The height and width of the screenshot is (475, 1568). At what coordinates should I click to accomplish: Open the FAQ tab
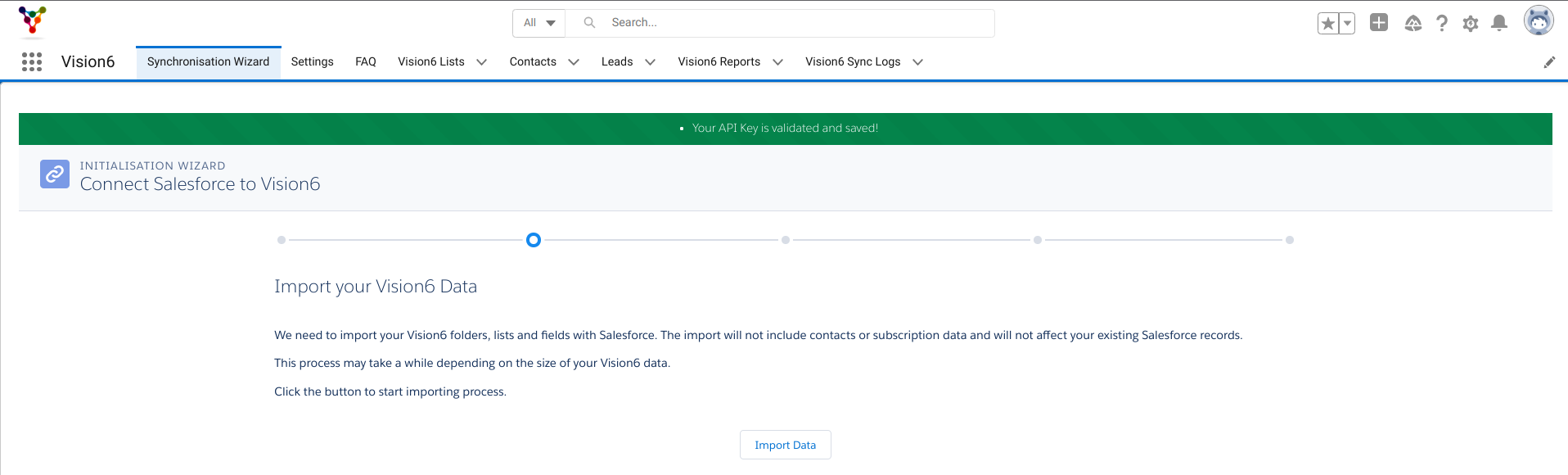coord(366,62)
